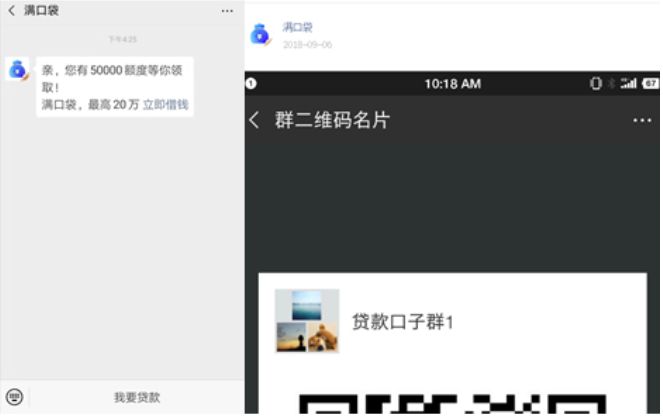Tap the message bubble about 50000 额度

[x=115, y=87]
